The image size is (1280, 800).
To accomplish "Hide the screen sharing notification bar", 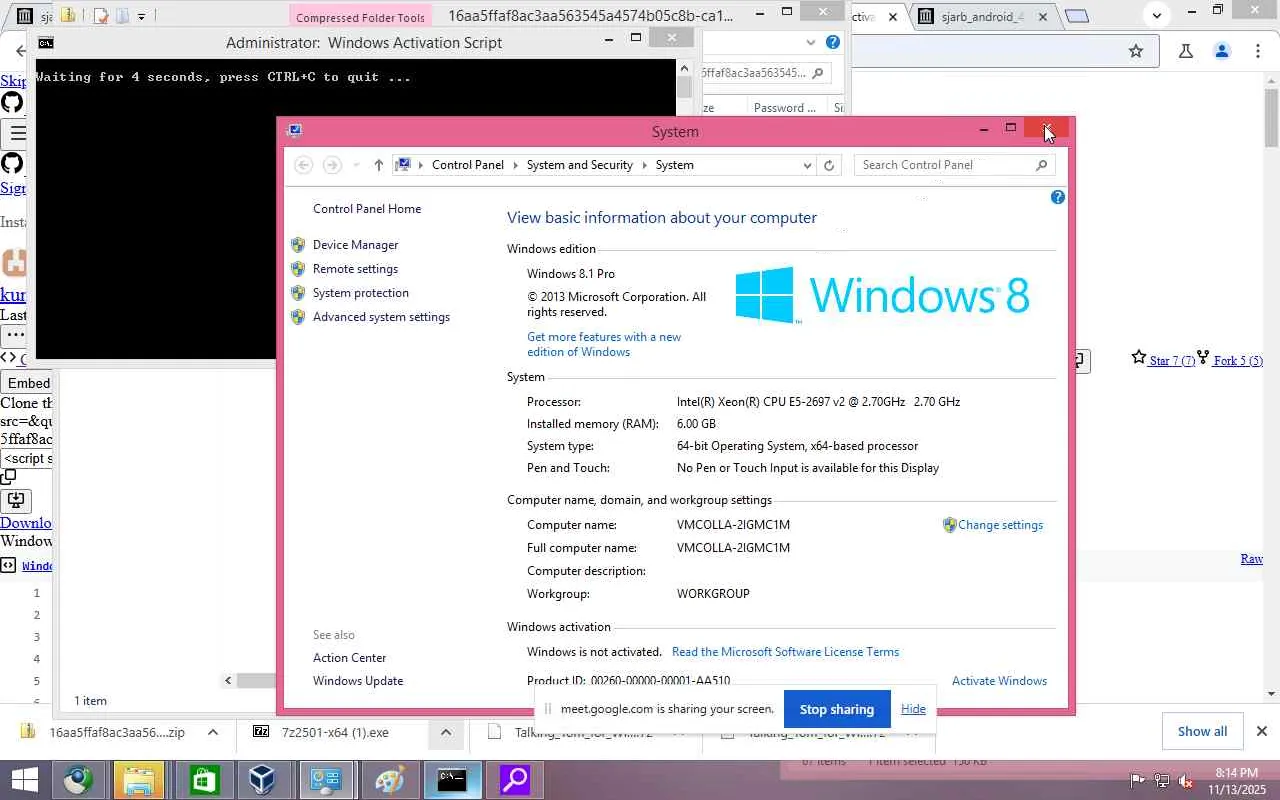I will coord(913,709).
